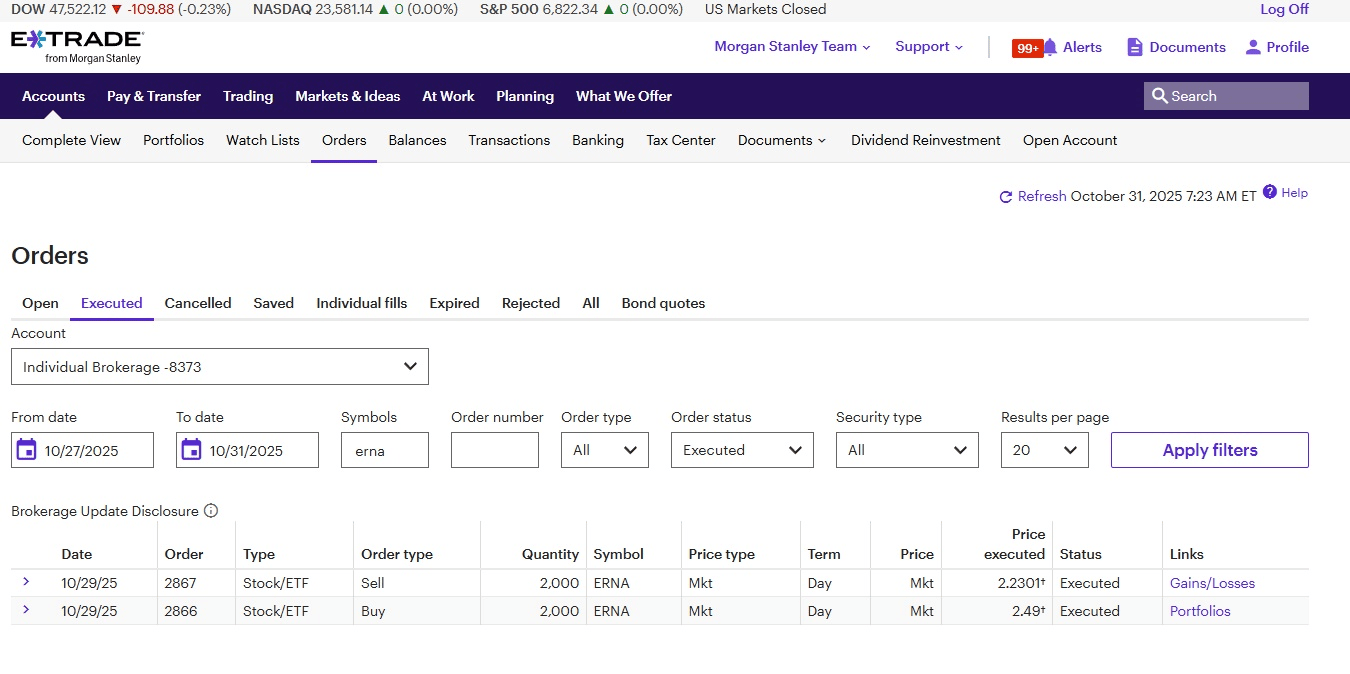Click the Refresh icon
This screenshot has width=1350, height=674.
pyautogui.click(x=1006, y=197)
